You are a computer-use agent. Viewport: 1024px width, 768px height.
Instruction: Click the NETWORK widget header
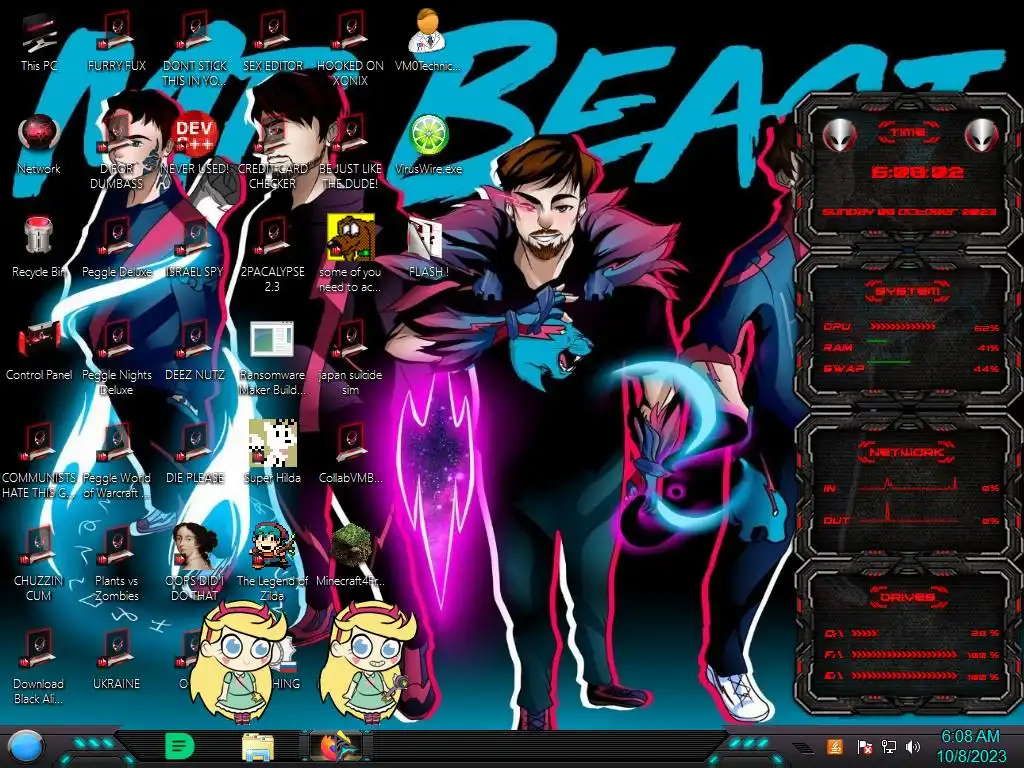pyautogui.click(x=908, y=452)
